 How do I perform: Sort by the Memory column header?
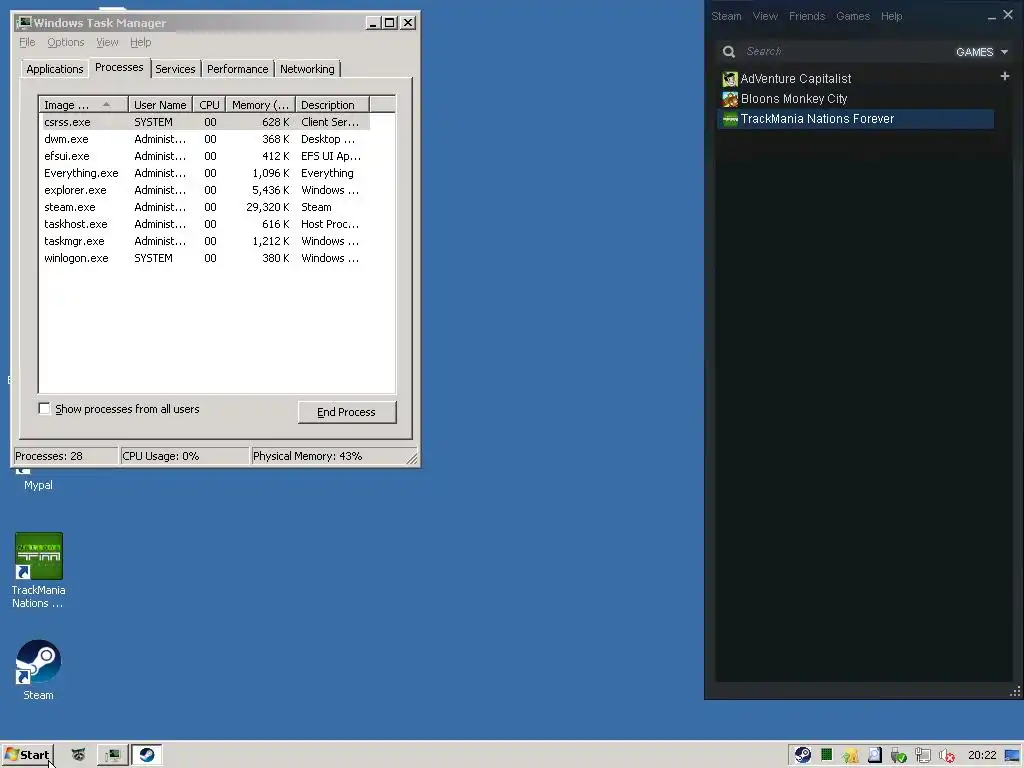point(261,104)
